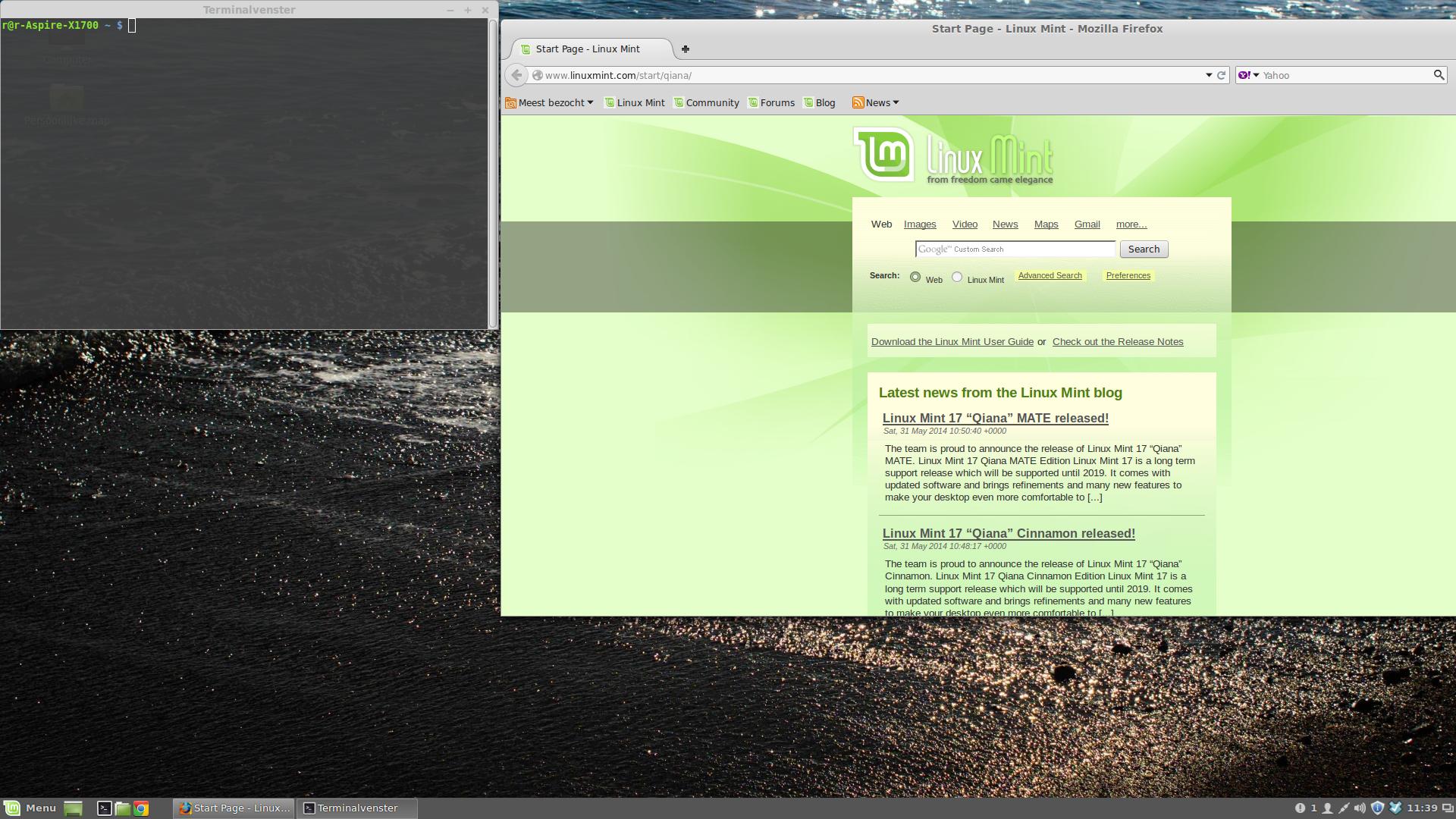
Task: Open the Blog bookmark
Action: pyautogui.click(x=820, y=103)
